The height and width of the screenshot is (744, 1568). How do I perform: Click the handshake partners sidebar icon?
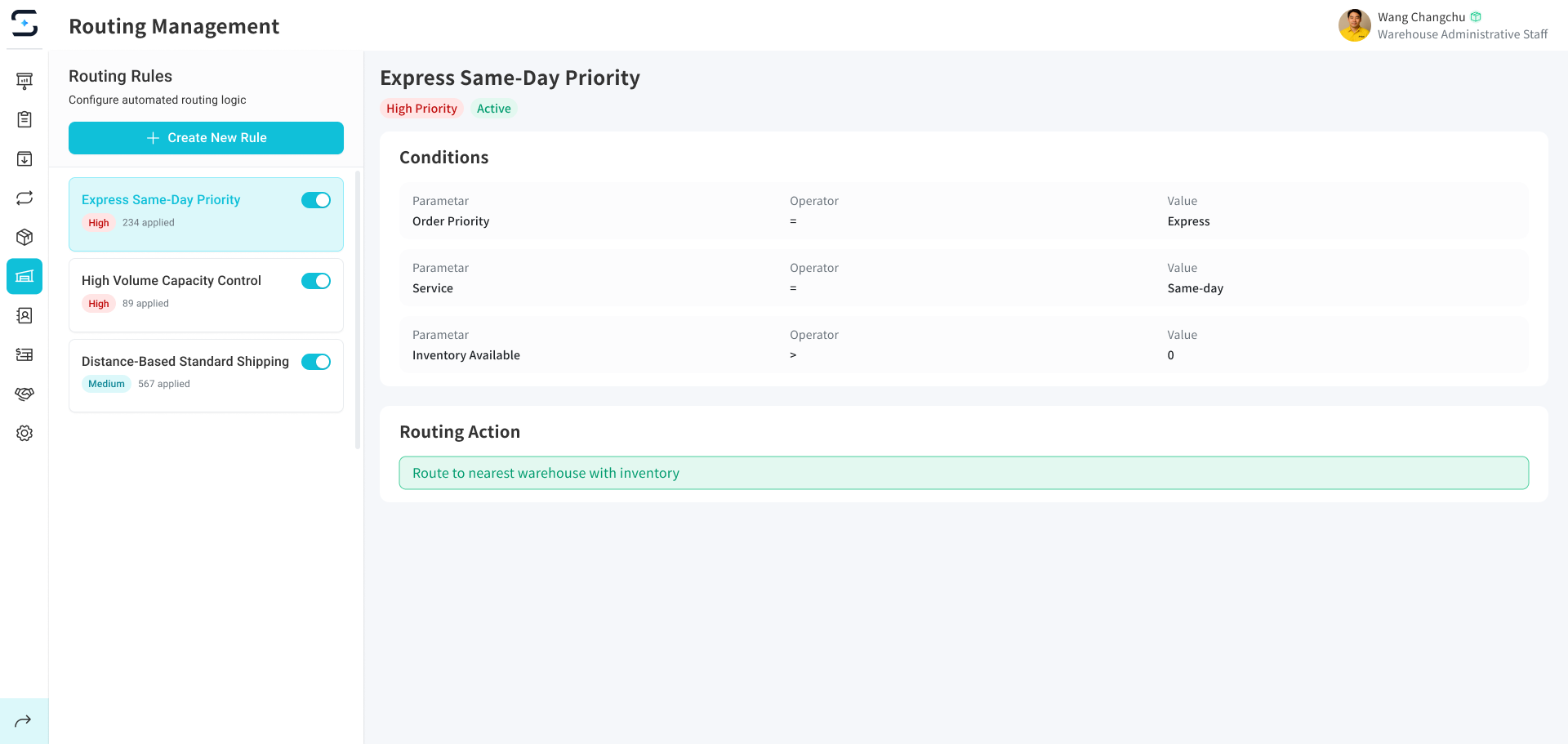point(24,394)
